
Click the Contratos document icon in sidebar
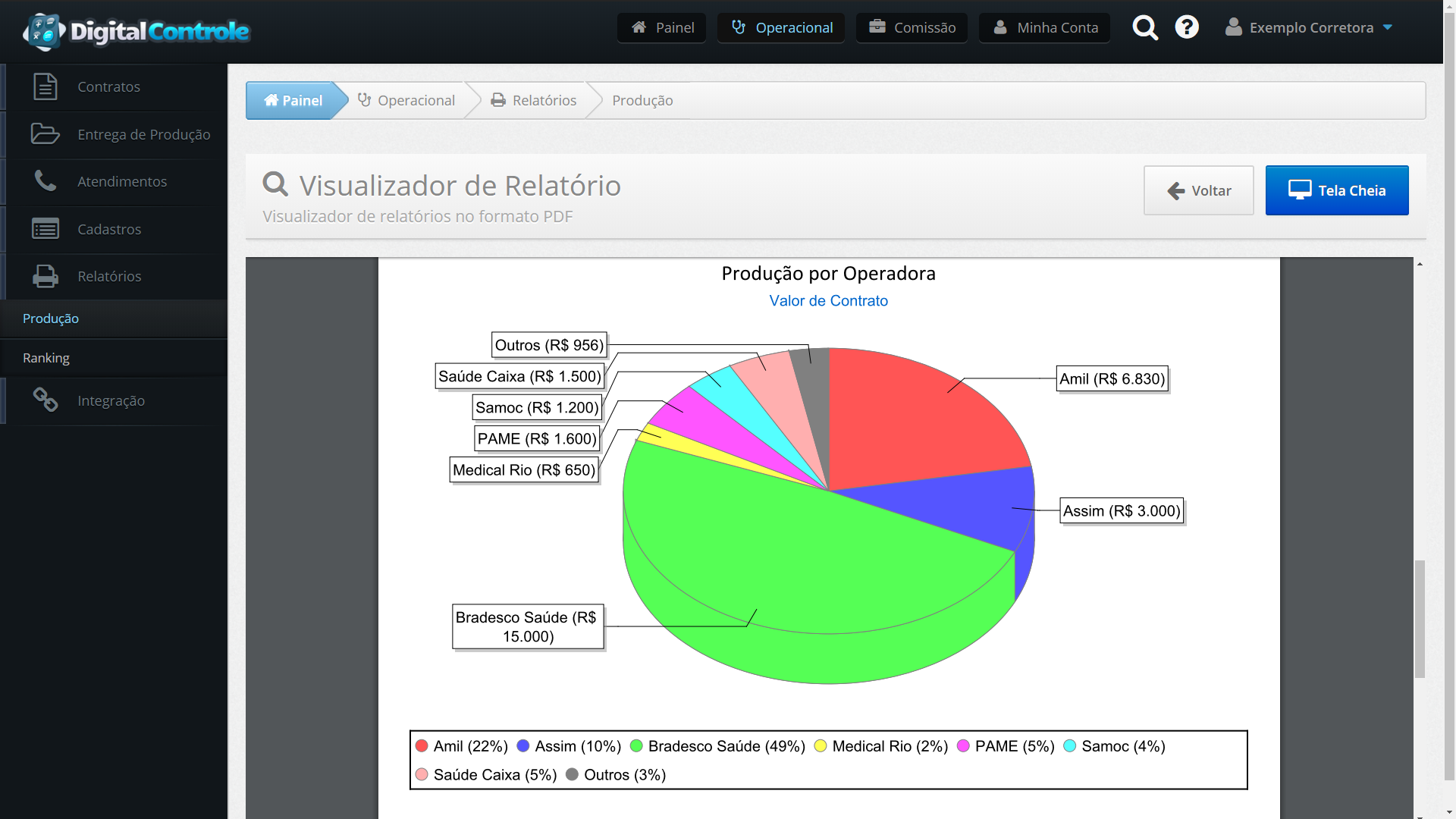click(x=45, y=86)
